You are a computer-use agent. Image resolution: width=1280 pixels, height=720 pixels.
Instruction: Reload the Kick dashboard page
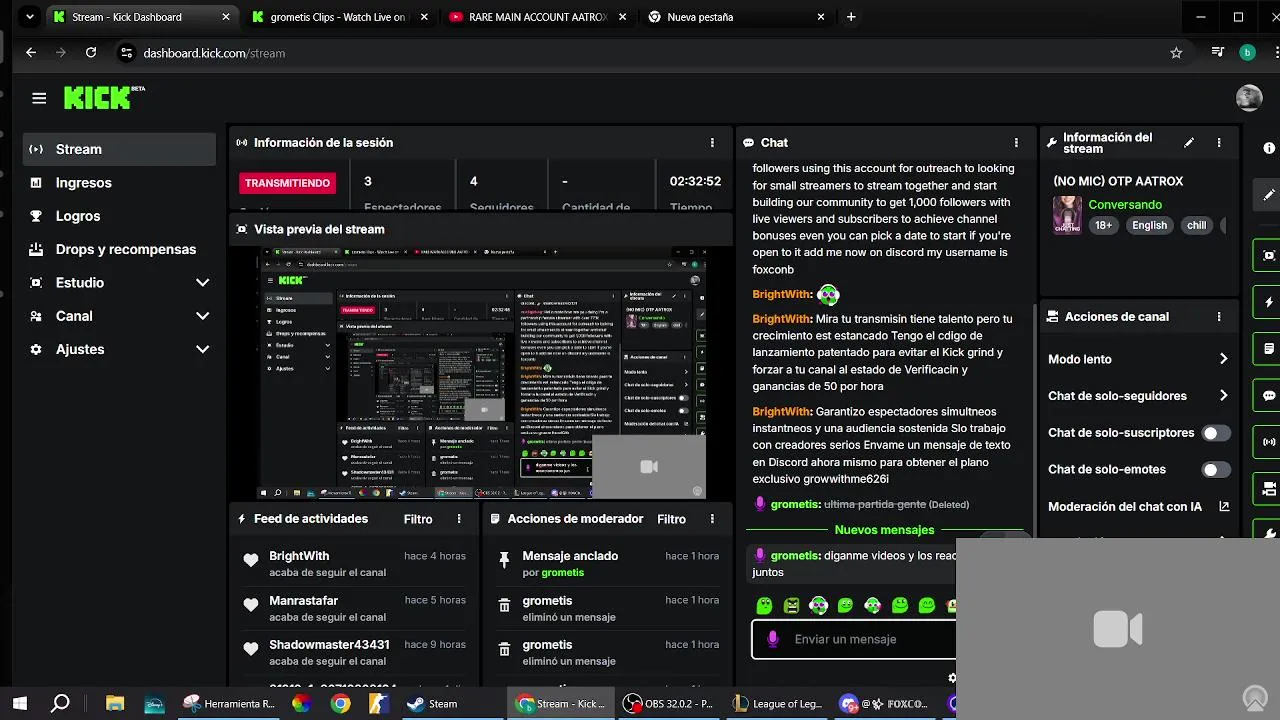pos(91,53)
